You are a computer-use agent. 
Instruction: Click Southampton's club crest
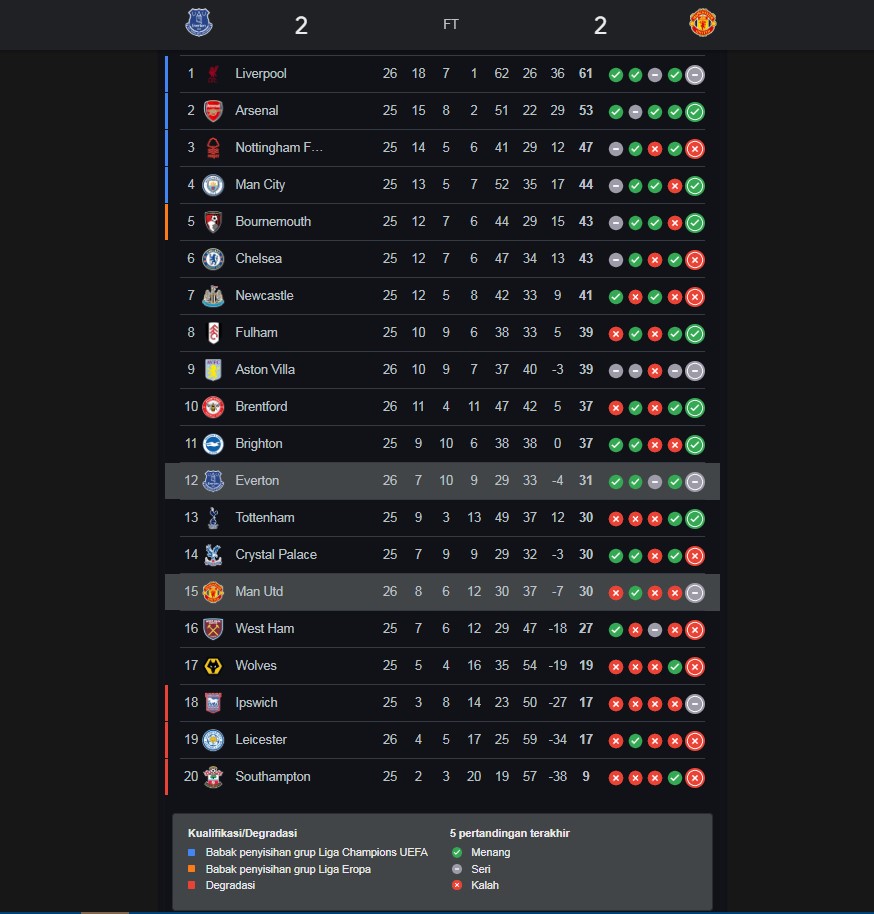coord(213,777)
